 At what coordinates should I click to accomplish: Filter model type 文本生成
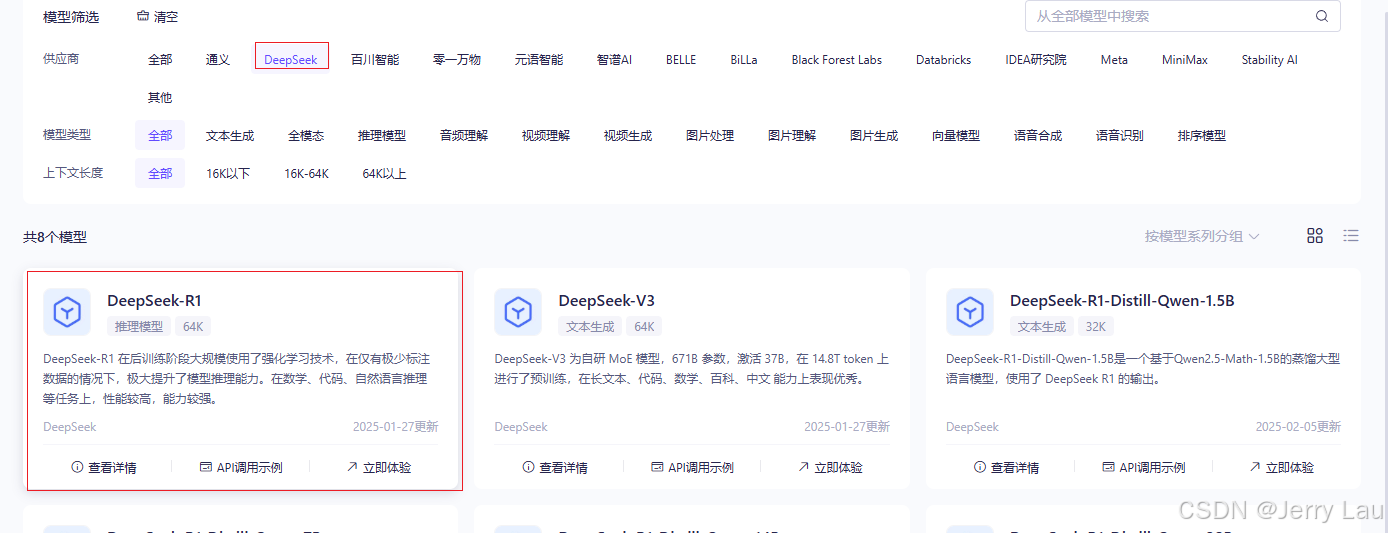(230, 135)
